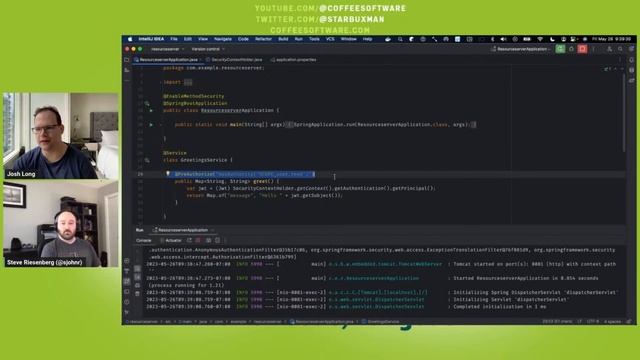Click the Search Everywhere magnifier icon
This screenshot has width=640, height=360.
click(x=620, y=49)
